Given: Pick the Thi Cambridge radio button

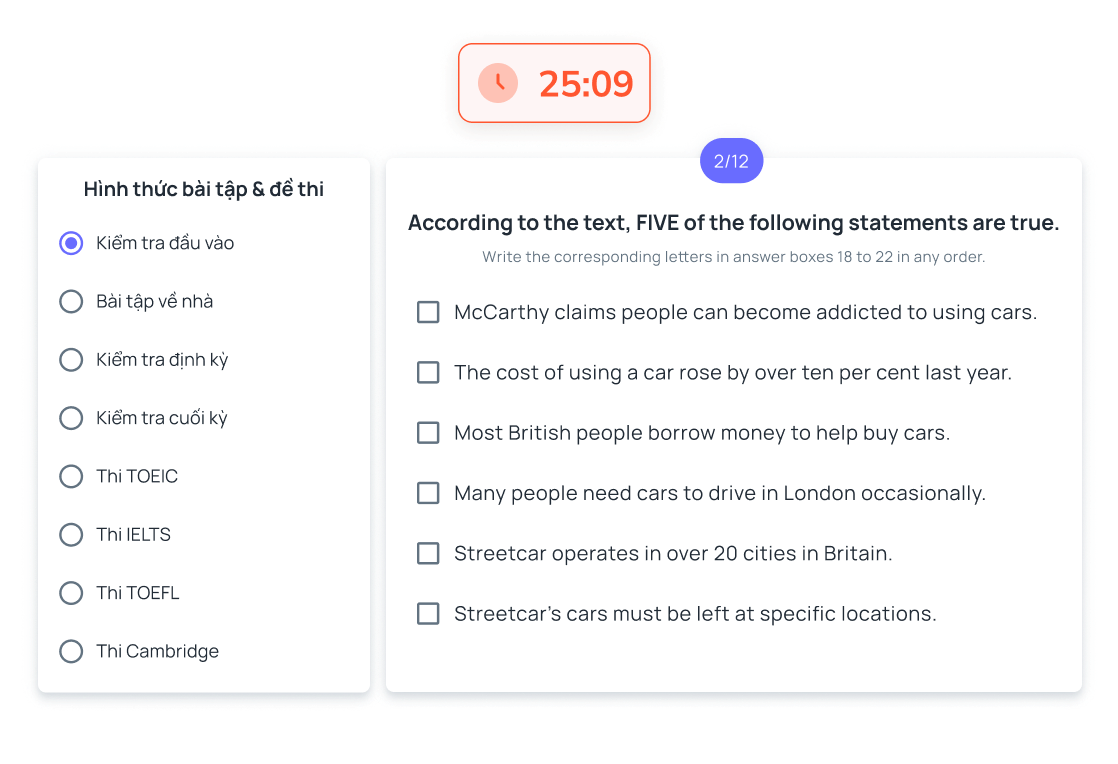Looking at the screenshot, I should click(x=71, y=652).
